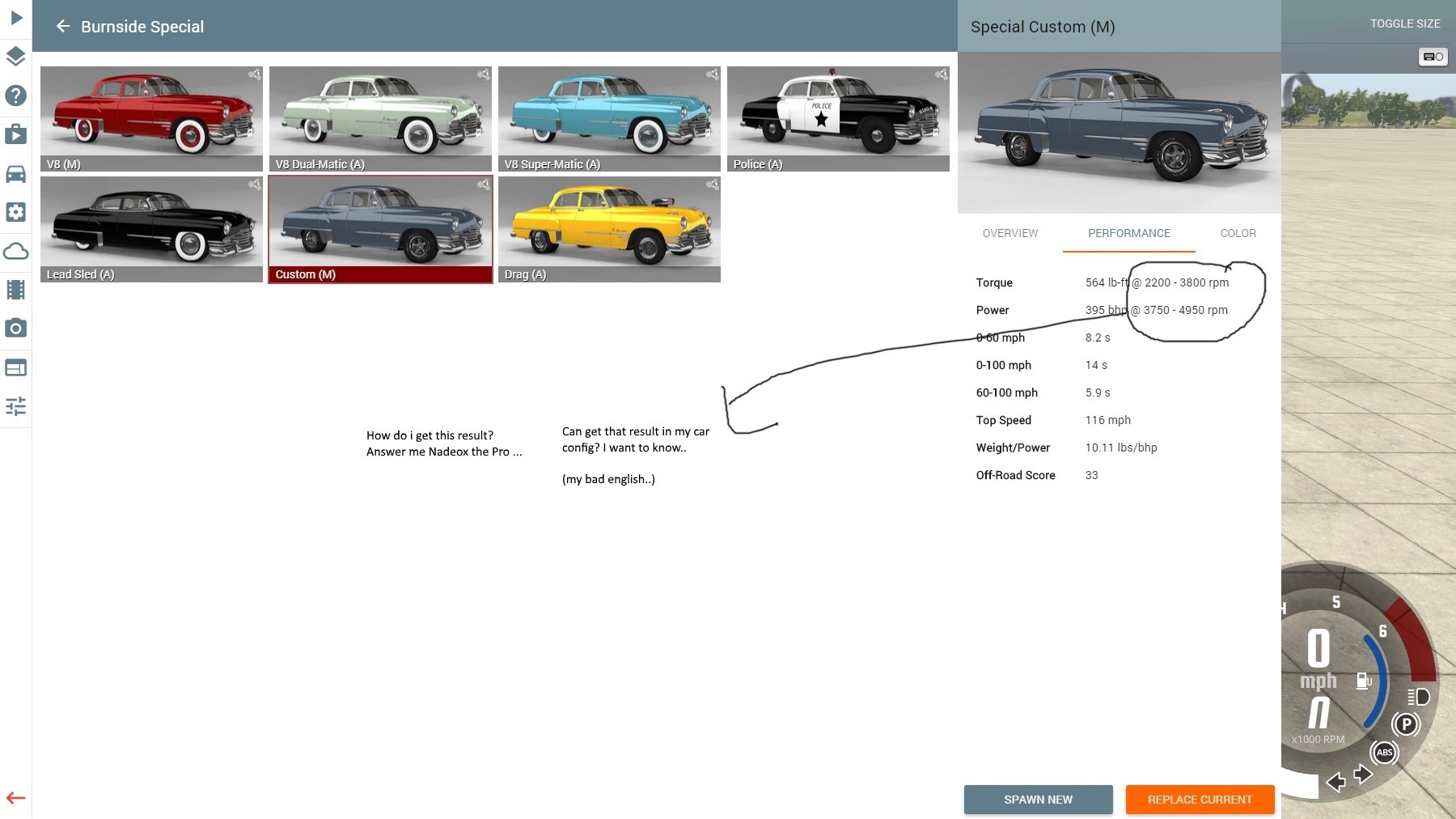Click the Replace Current button
The width and height of the screenshot is (1456, 819).
1200,800
